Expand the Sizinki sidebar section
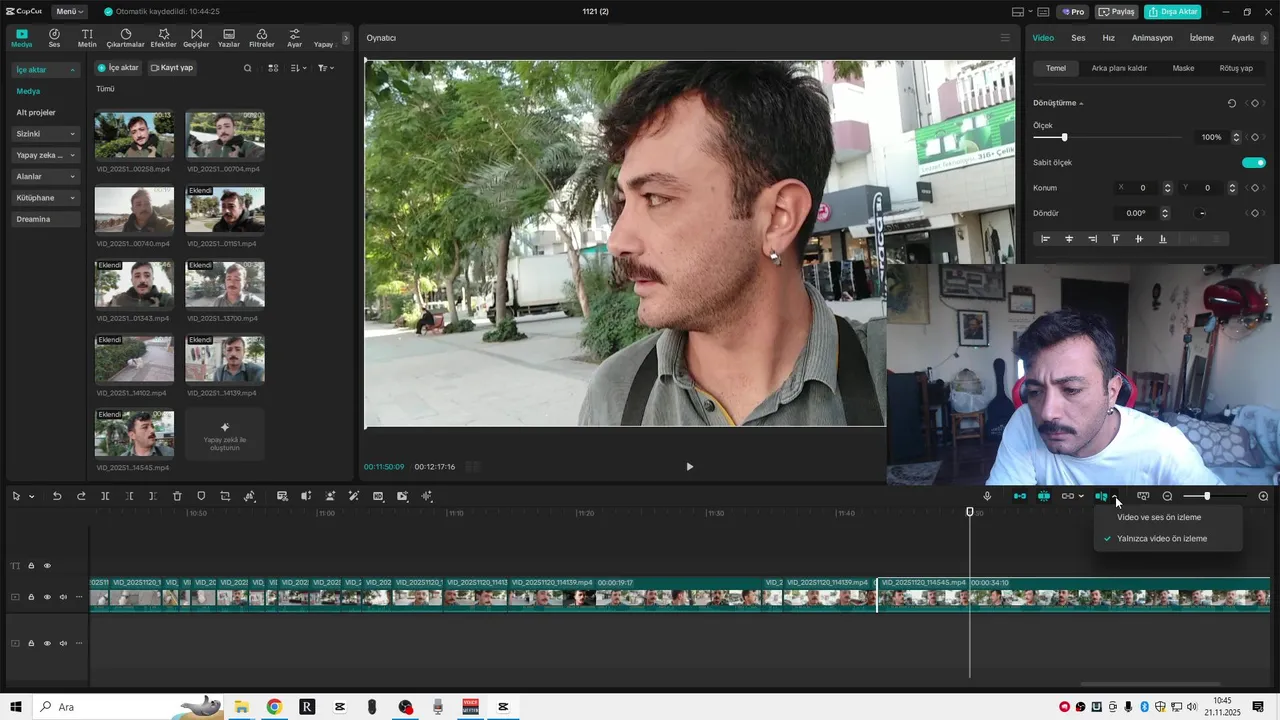The width and height of the screenshot is (1280, 720). (x=45, y=134)
